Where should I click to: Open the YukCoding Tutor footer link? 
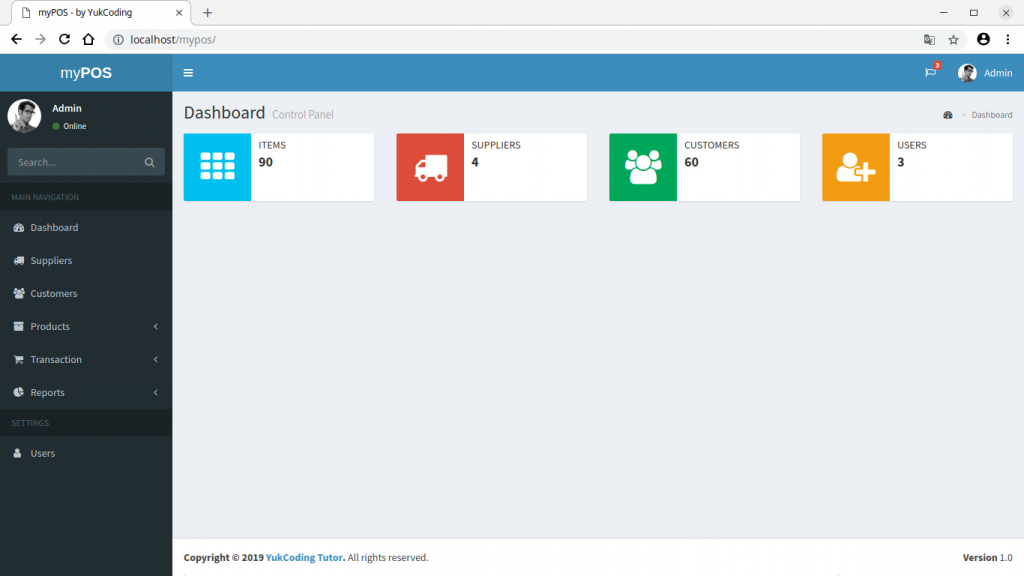(304, 558)
